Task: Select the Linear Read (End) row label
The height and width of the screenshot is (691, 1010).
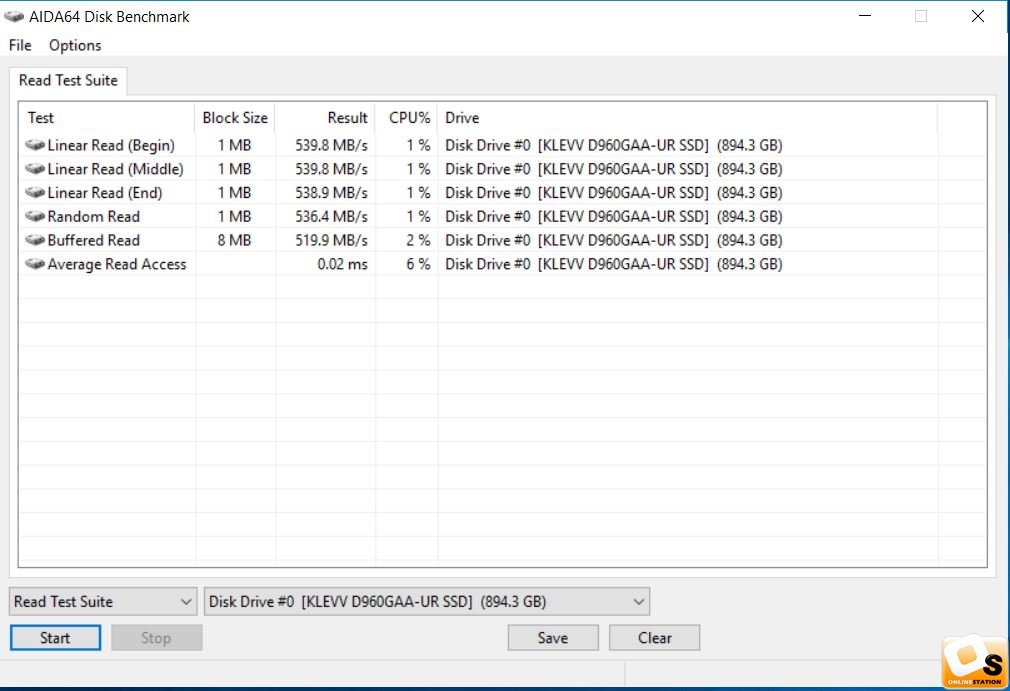Action: pos(105,193)
